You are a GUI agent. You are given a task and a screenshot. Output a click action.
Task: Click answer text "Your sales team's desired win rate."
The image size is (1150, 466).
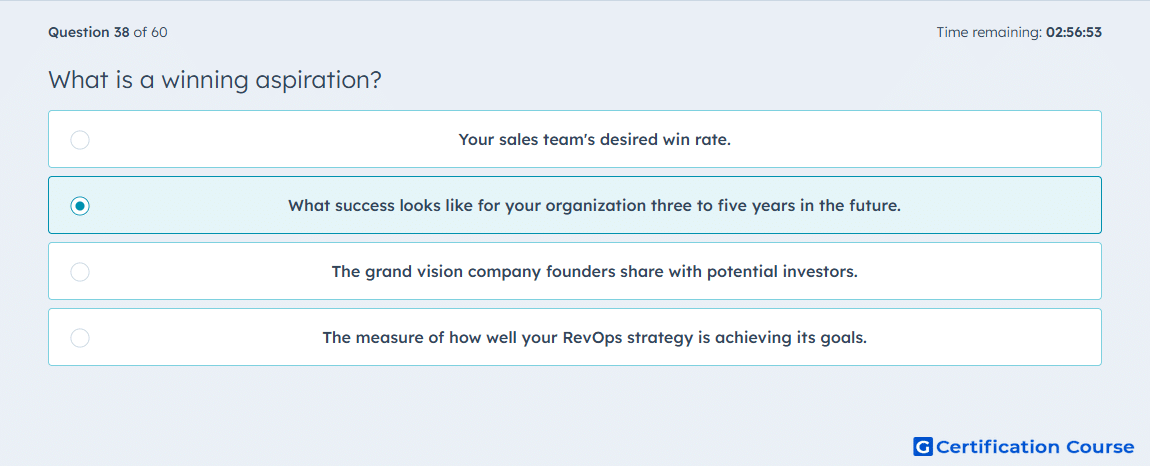point(594,139)
